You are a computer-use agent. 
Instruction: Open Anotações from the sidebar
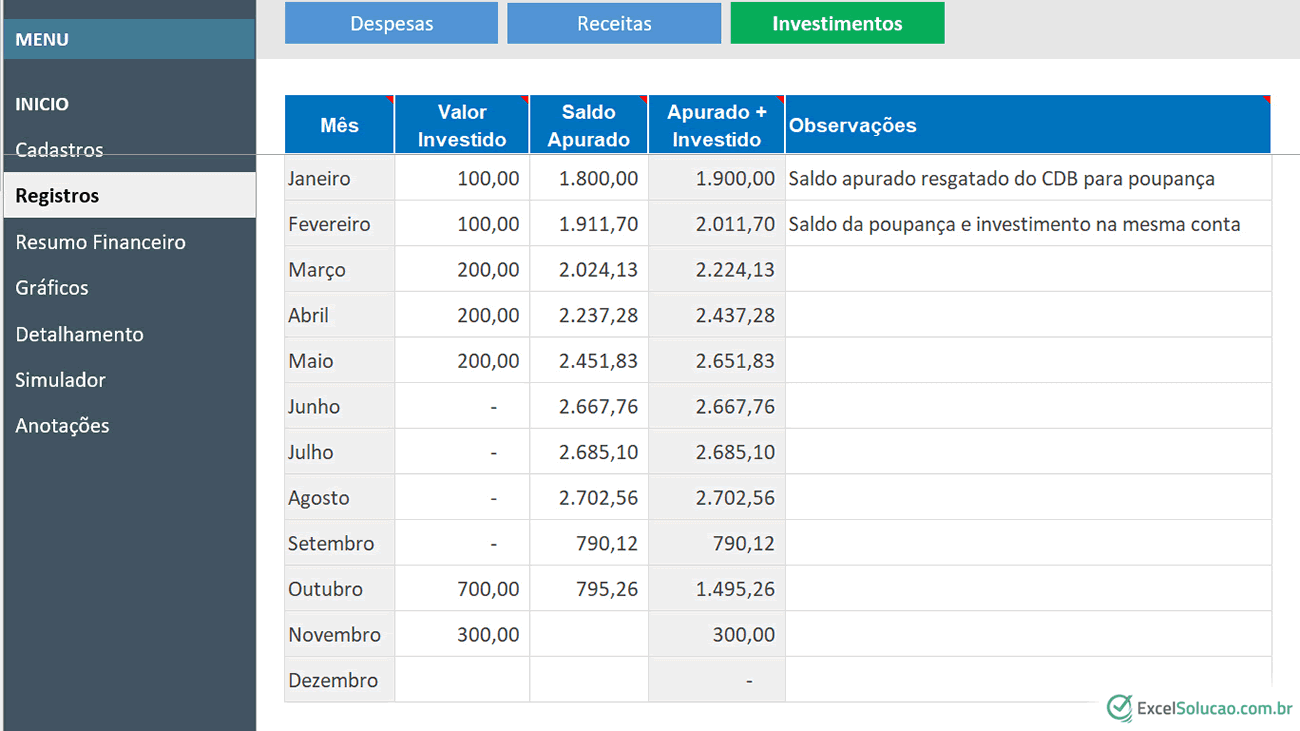62,425
